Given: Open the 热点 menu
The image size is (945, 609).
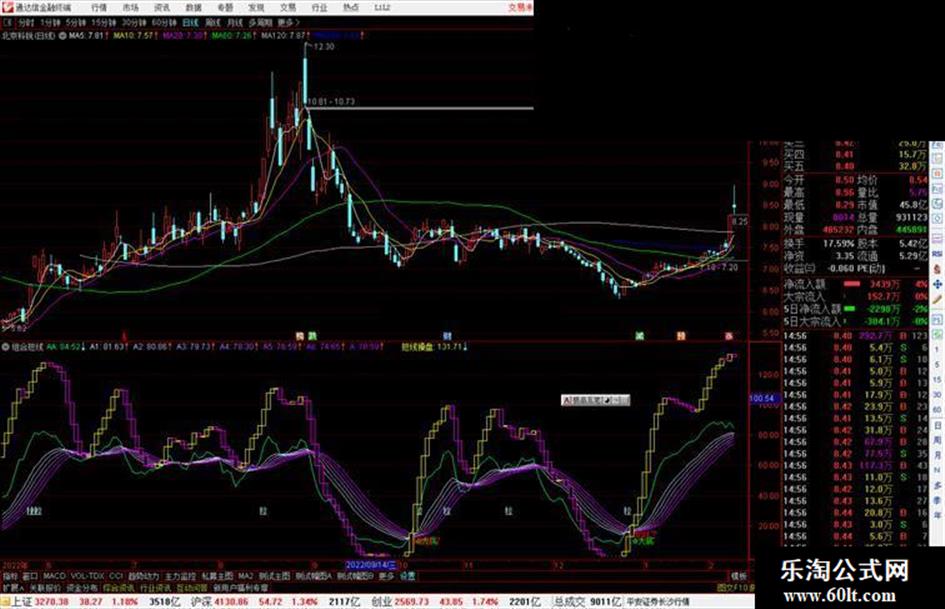Looking at the screenshot, I should click(x=350, y=8).
